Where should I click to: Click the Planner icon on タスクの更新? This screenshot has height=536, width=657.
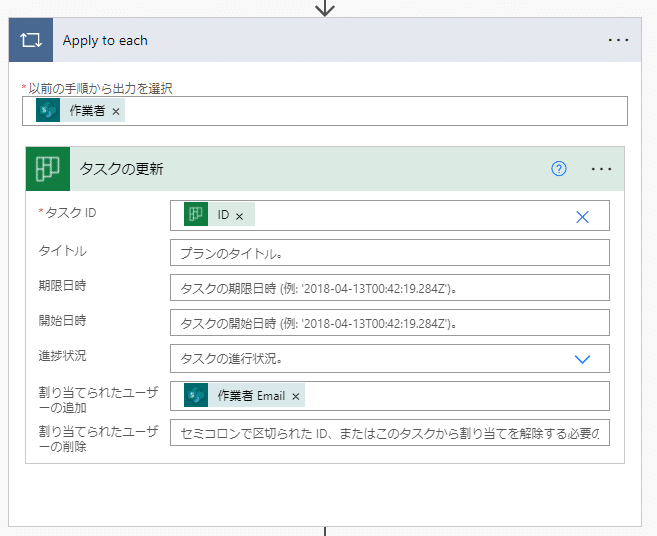tap(48, 169)
